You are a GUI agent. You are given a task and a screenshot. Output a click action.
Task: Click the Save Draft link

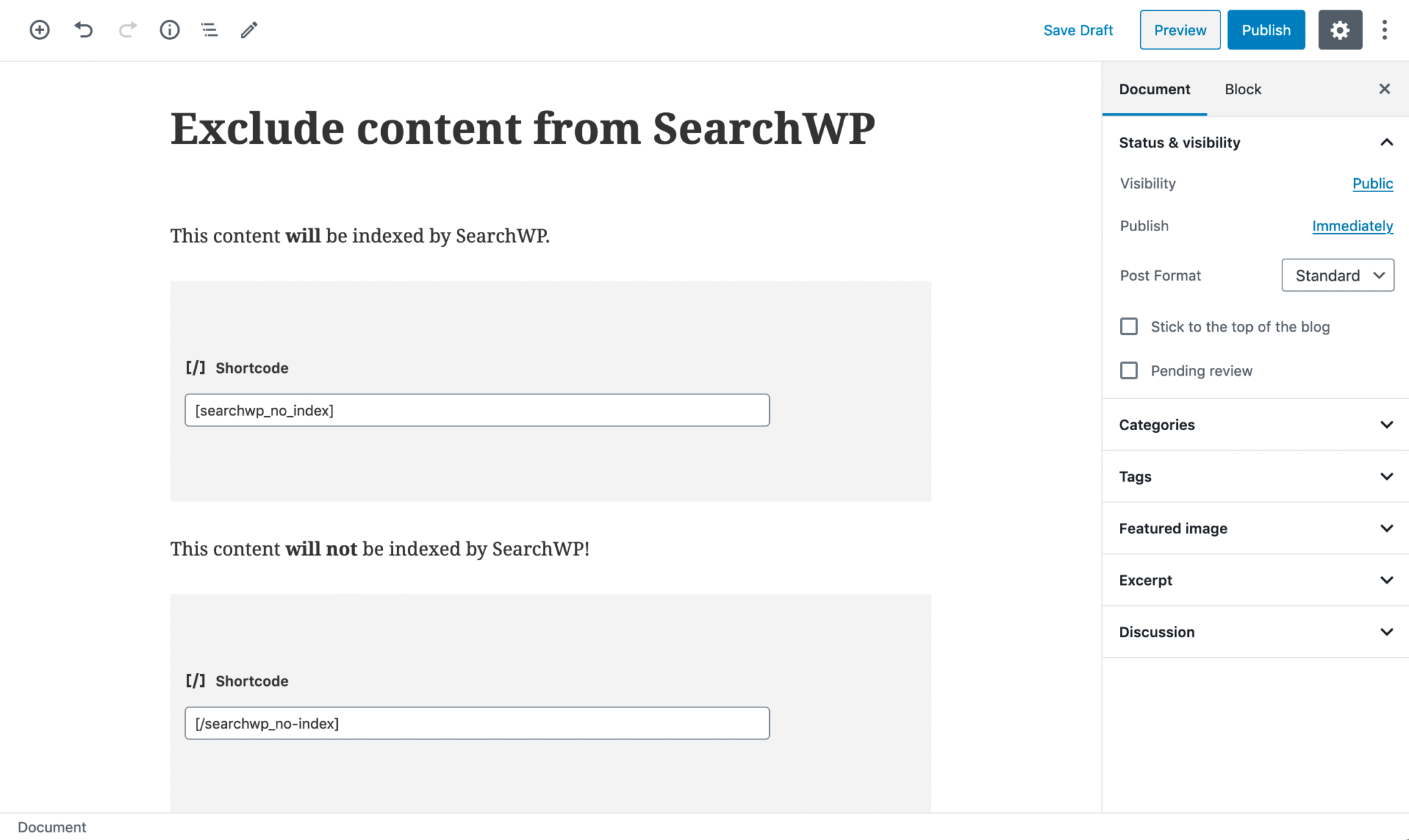pos(1078,30)
